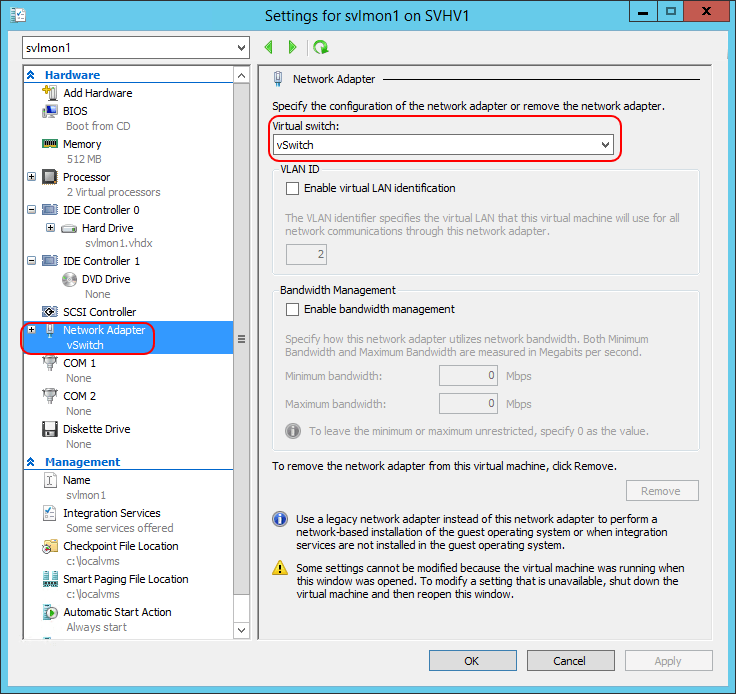Select Add Hardware in the tree
Screen dimensions: 736x694
pos(98,93)
